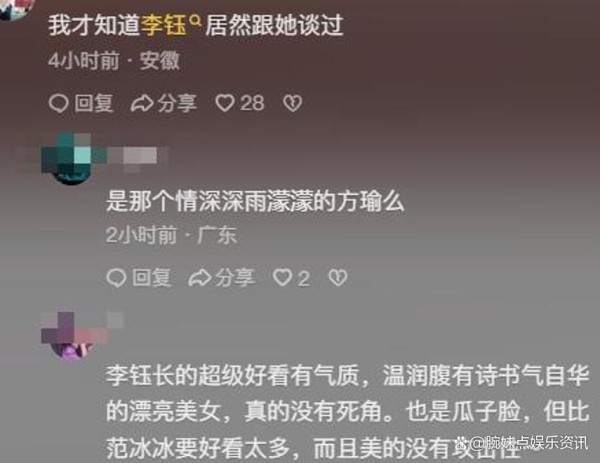The width and height of the screenshot is (600, 463).
Task: Select the long comment about 李钰长的超级好看
Action: pos(347,412)
